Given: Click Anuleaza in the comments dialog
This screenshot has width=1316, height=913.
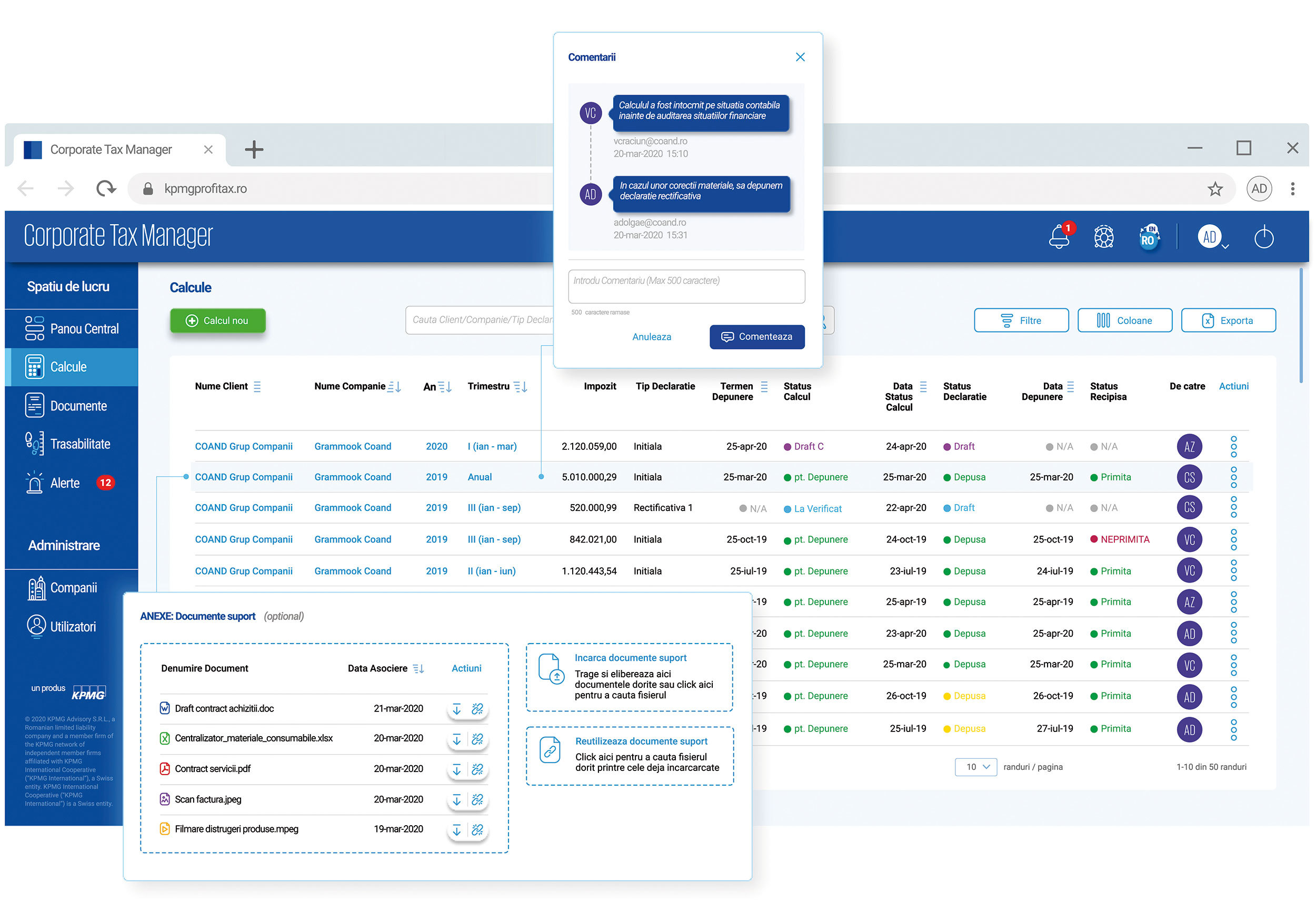Looking at the screenshot, I should 651,337.
